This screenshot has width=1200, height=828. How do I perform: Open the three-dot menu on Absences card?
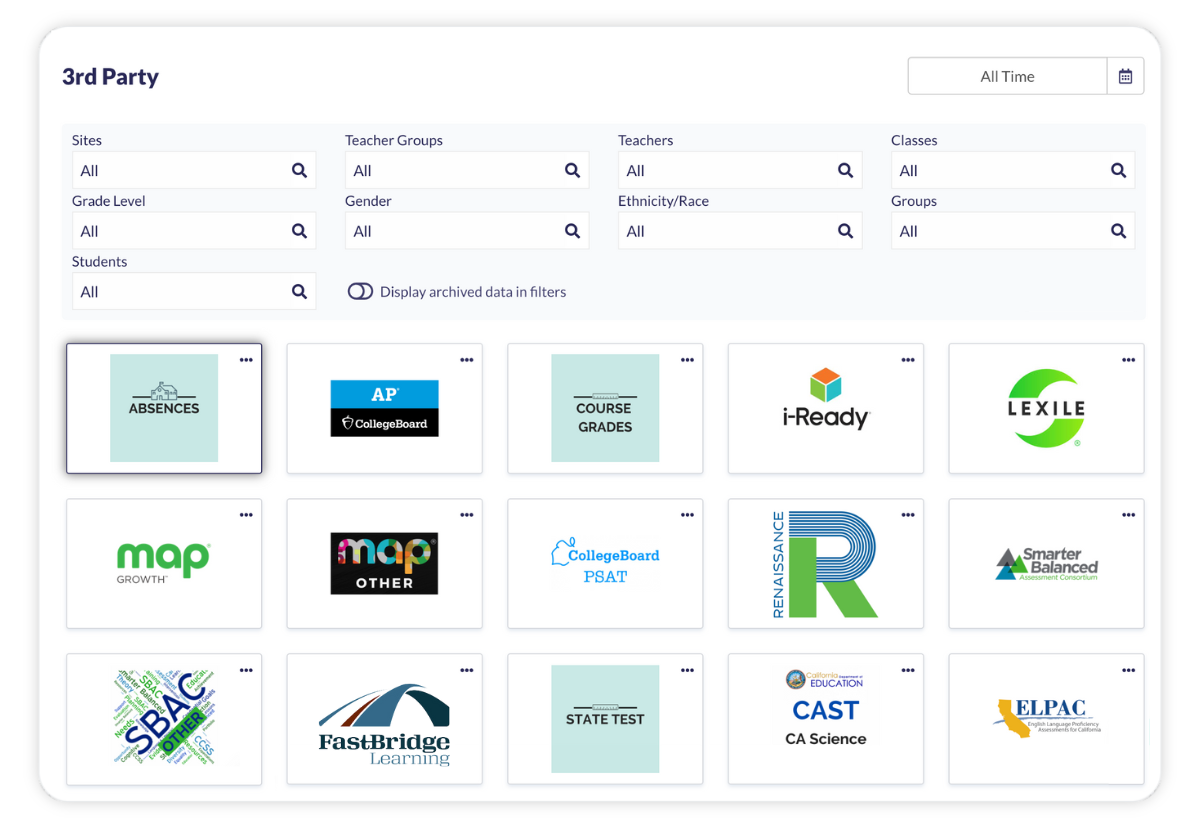[246, 360]
